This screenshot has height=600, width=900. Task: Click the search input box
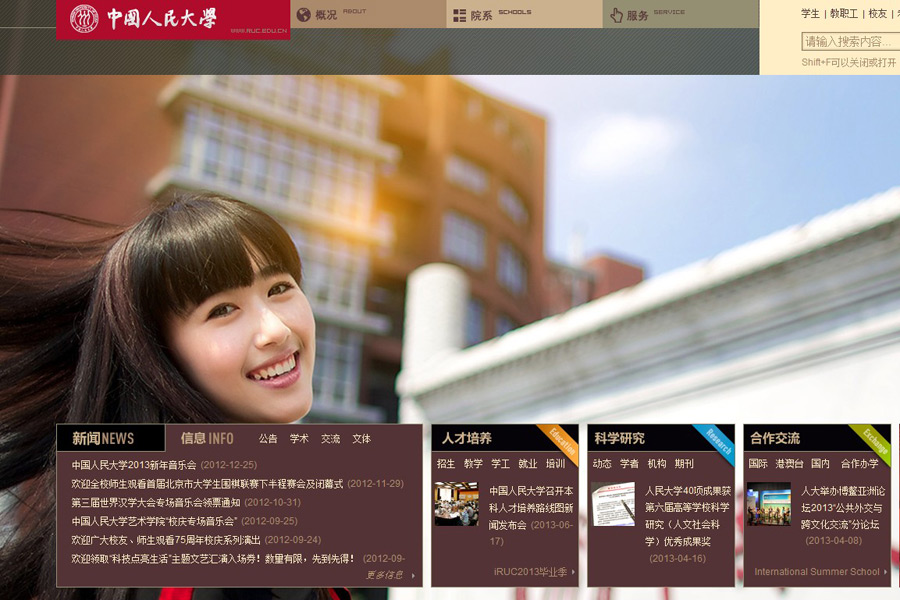point(850,41)
